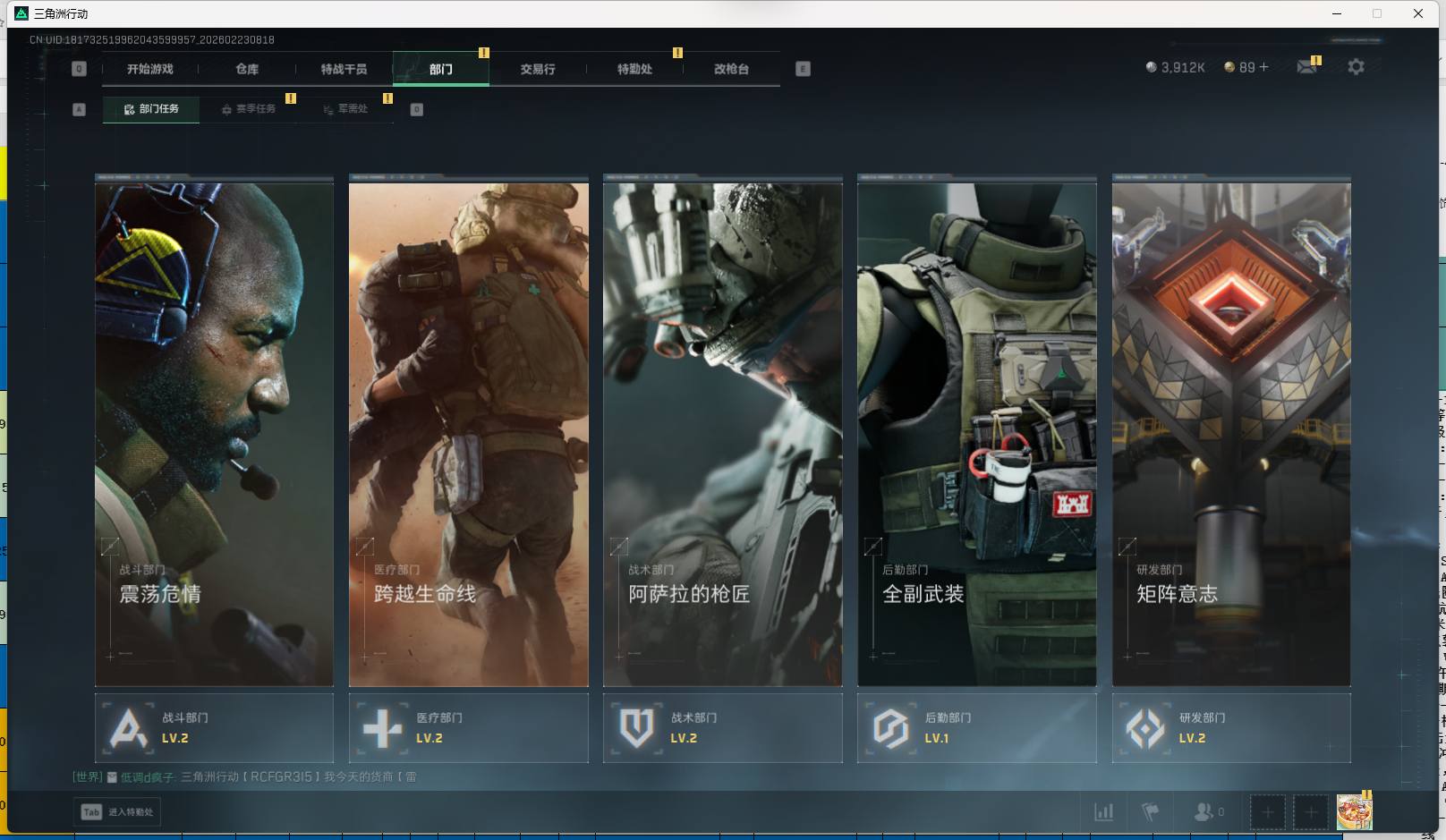This screenshot has height=840, width=1446.
Task: Go to the 特勤处 tab
Action: click(634, 69)
